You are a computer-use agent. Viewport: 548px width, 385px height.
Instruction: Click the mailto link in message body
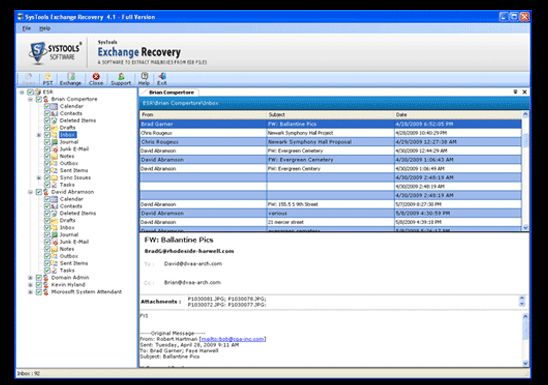[x=232, y=339]
